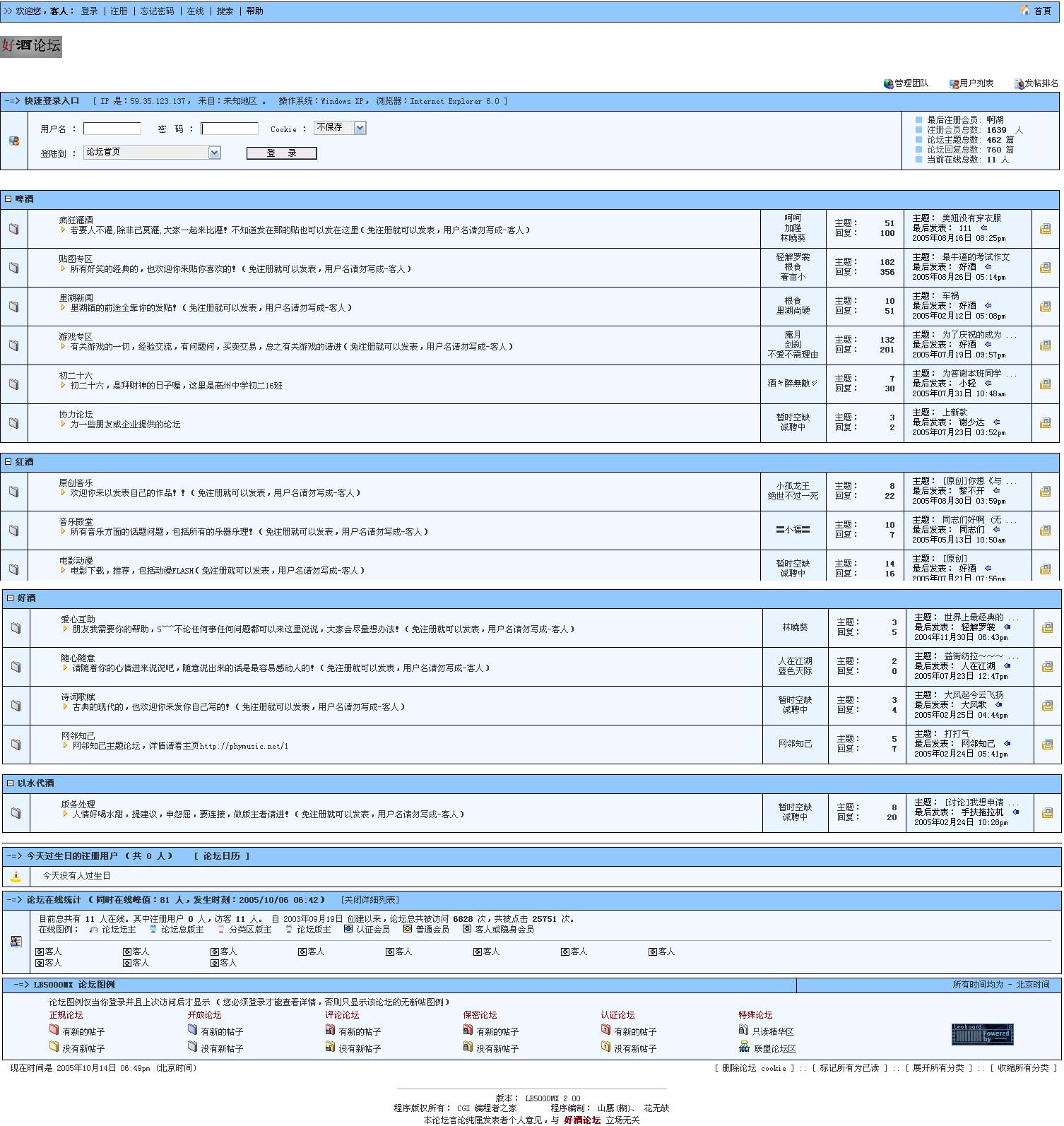This screenshot has height=1126, width=1064.
Task: Click 标记所有为已读 link
Action: click(x=849, y=1068)
